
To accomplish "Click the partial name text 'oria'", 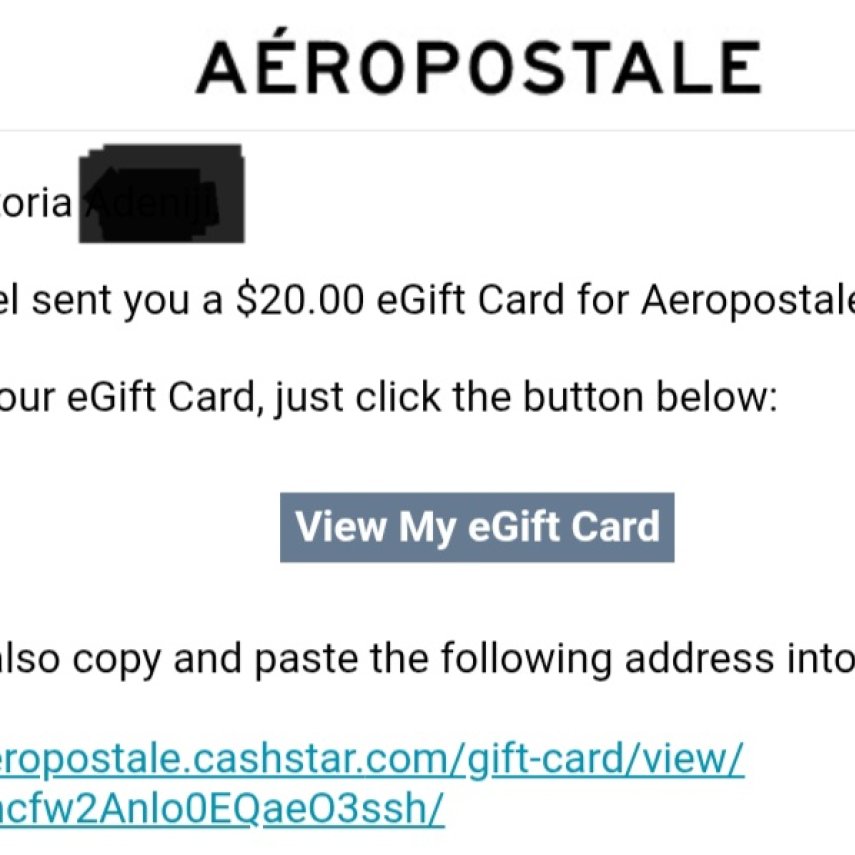I will 36,202.
